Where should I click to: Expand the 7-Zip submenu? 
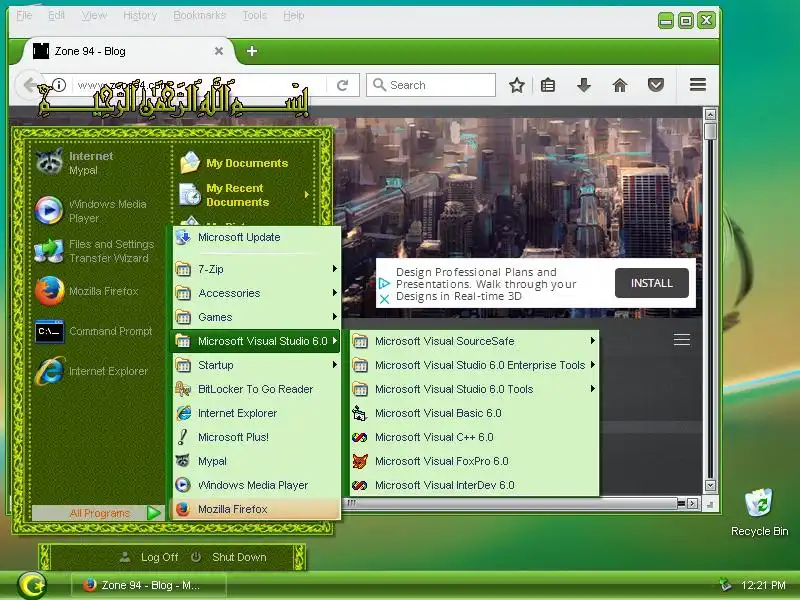256,269
